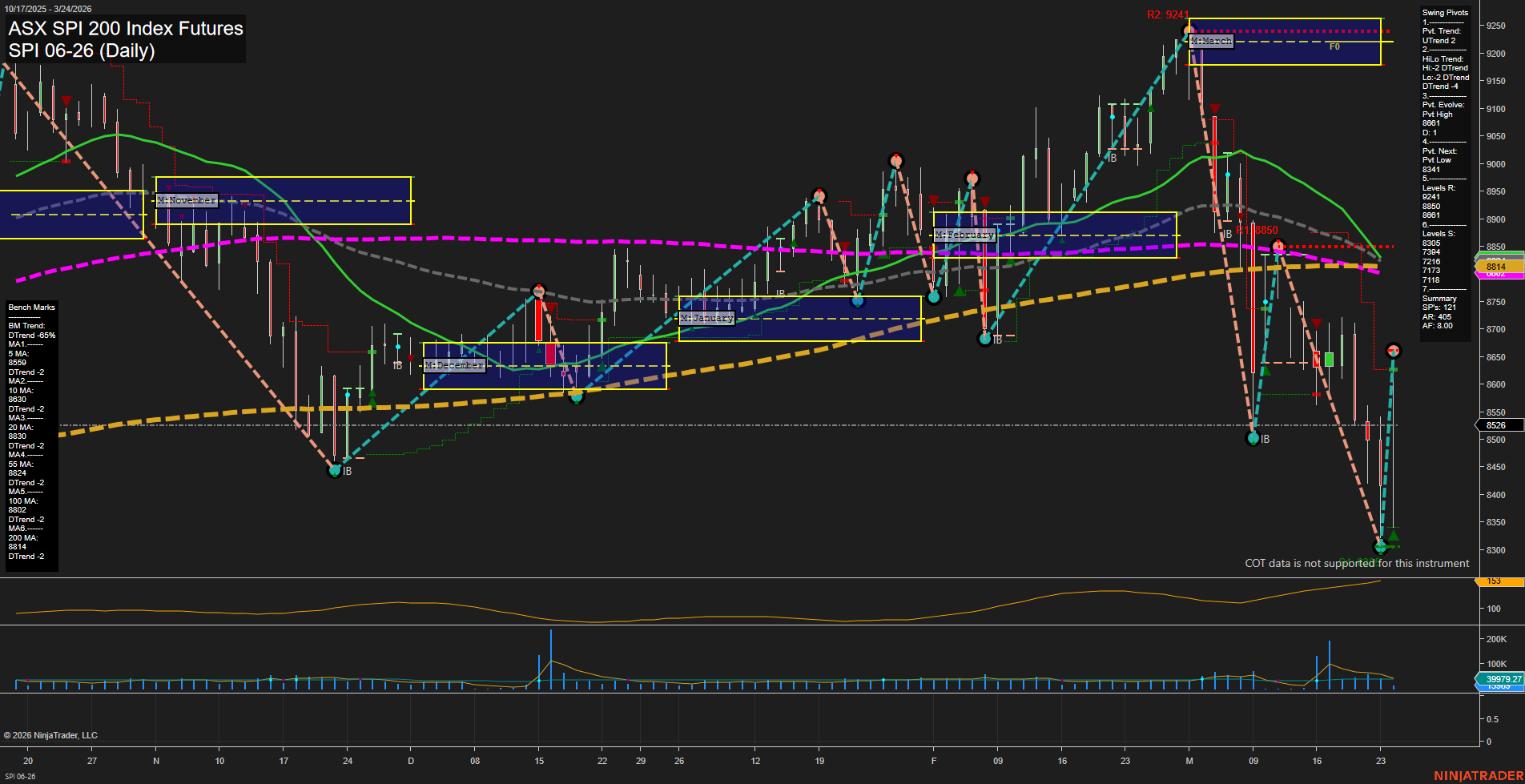Image resolution: width=1525 pixels, height=784 pixels.
Task: Click the M:December monthly range label
Action: point(454,364)
